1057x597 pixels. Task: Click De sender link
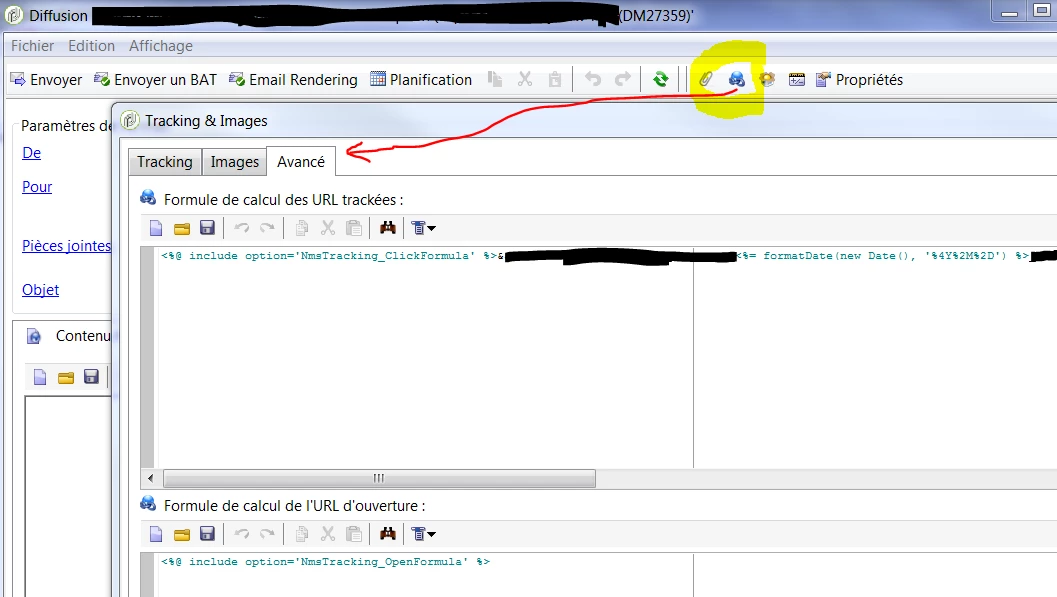(x=32, y=153)
